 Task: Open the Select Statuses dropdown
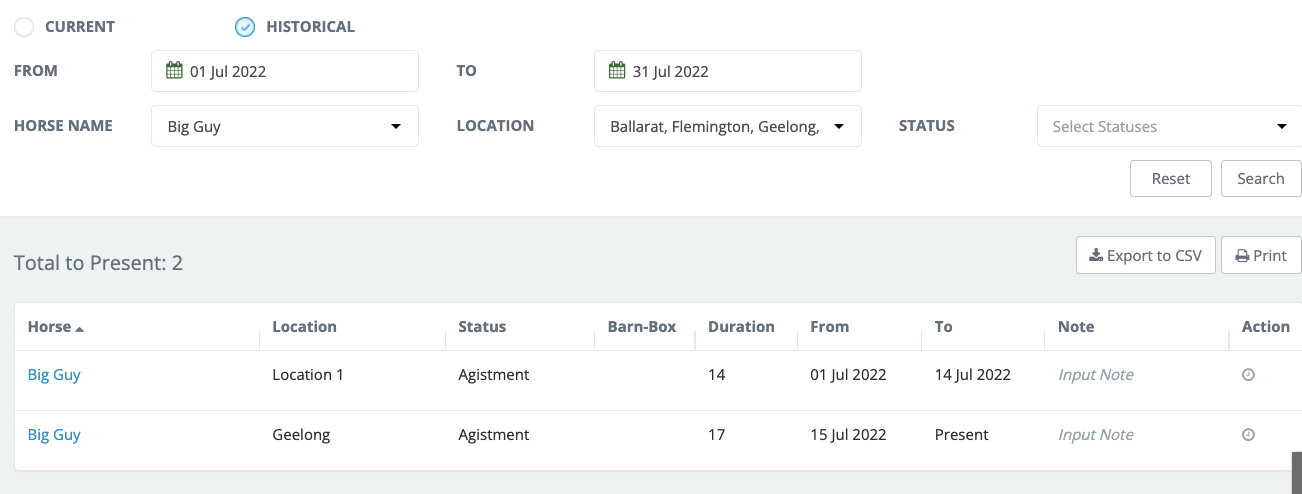pos(1168,127)
